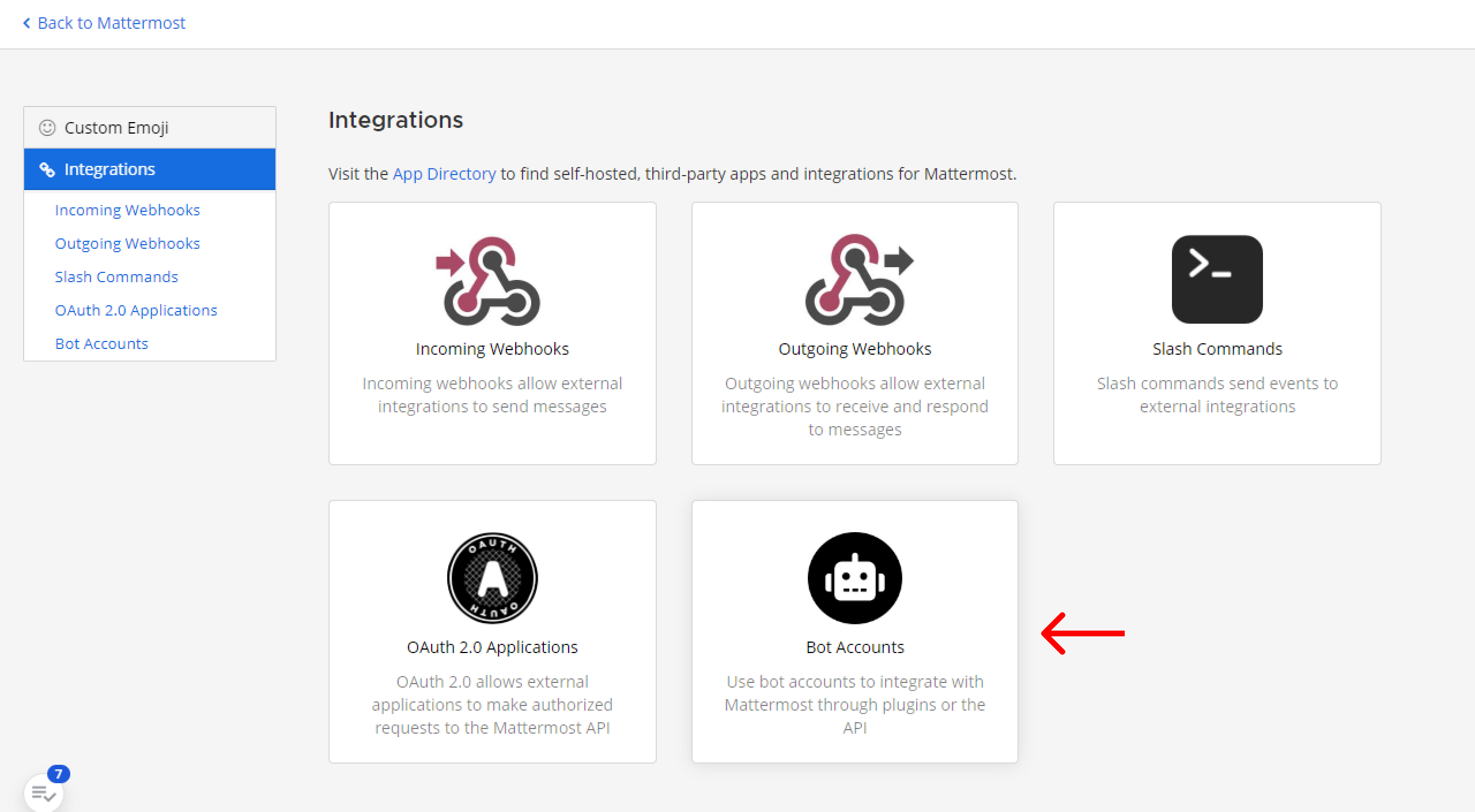Click the OAuth 2.0 description text
The width and height of the screenshot is (1475, 812).
(x=492, y=705)
